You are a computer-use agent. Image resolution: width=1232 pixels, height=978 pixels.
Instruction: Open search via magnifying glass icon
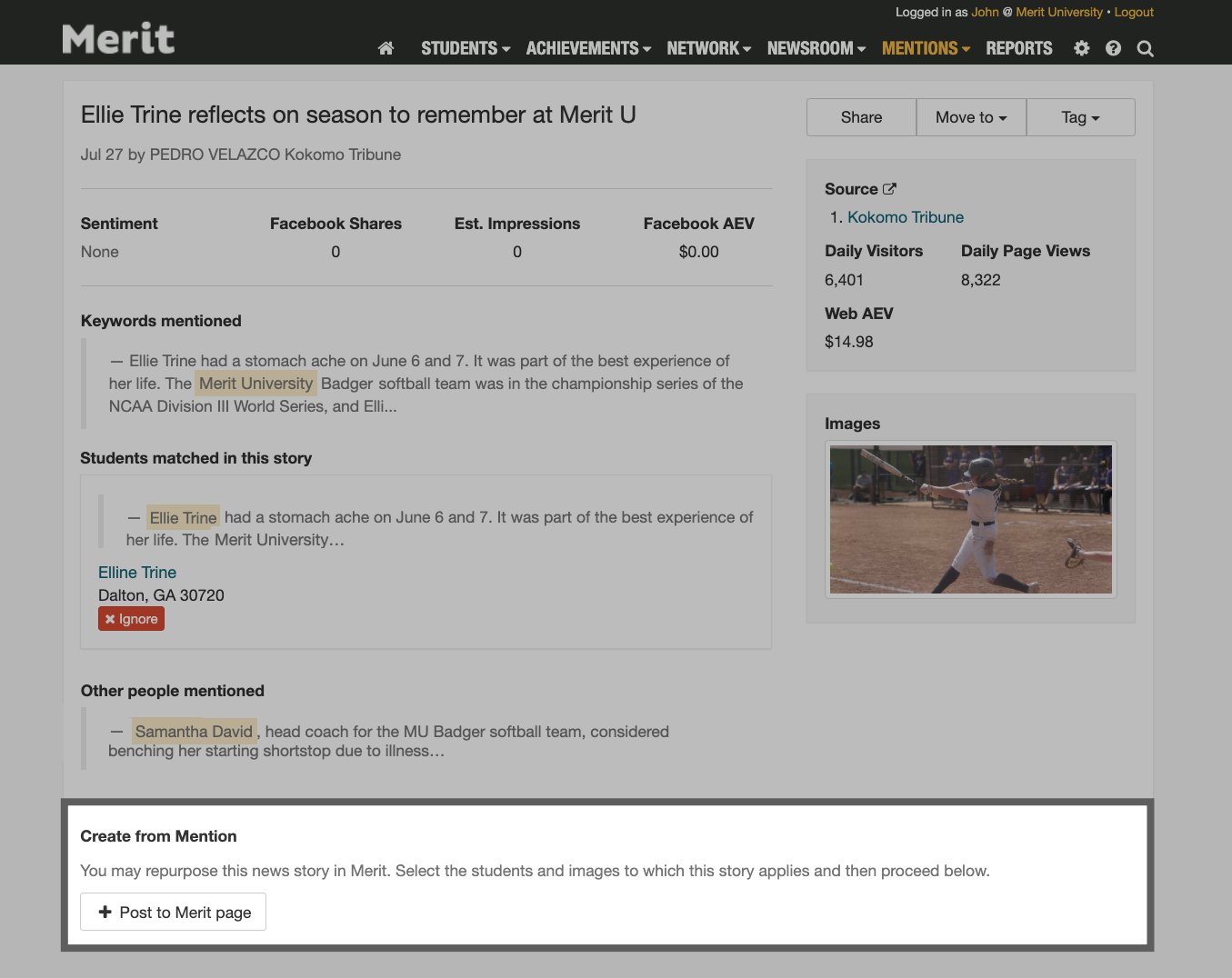point(1145,49)
